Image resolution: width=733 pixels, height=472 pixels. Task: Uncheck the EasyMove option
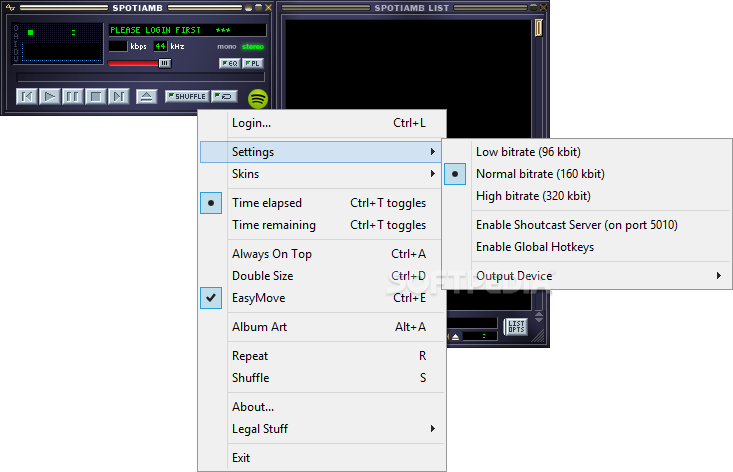coord(321,298)
